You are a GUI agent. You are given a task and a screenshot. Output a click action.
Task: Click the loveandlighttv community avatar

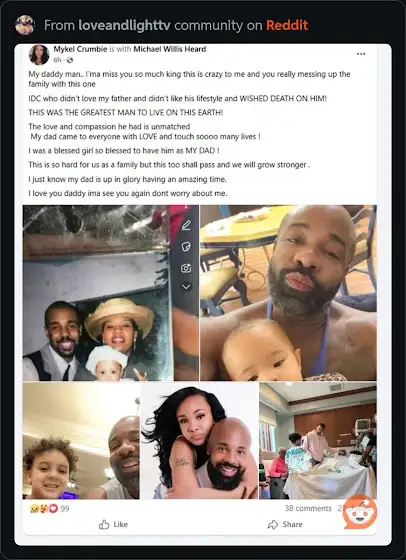point(25,25)
